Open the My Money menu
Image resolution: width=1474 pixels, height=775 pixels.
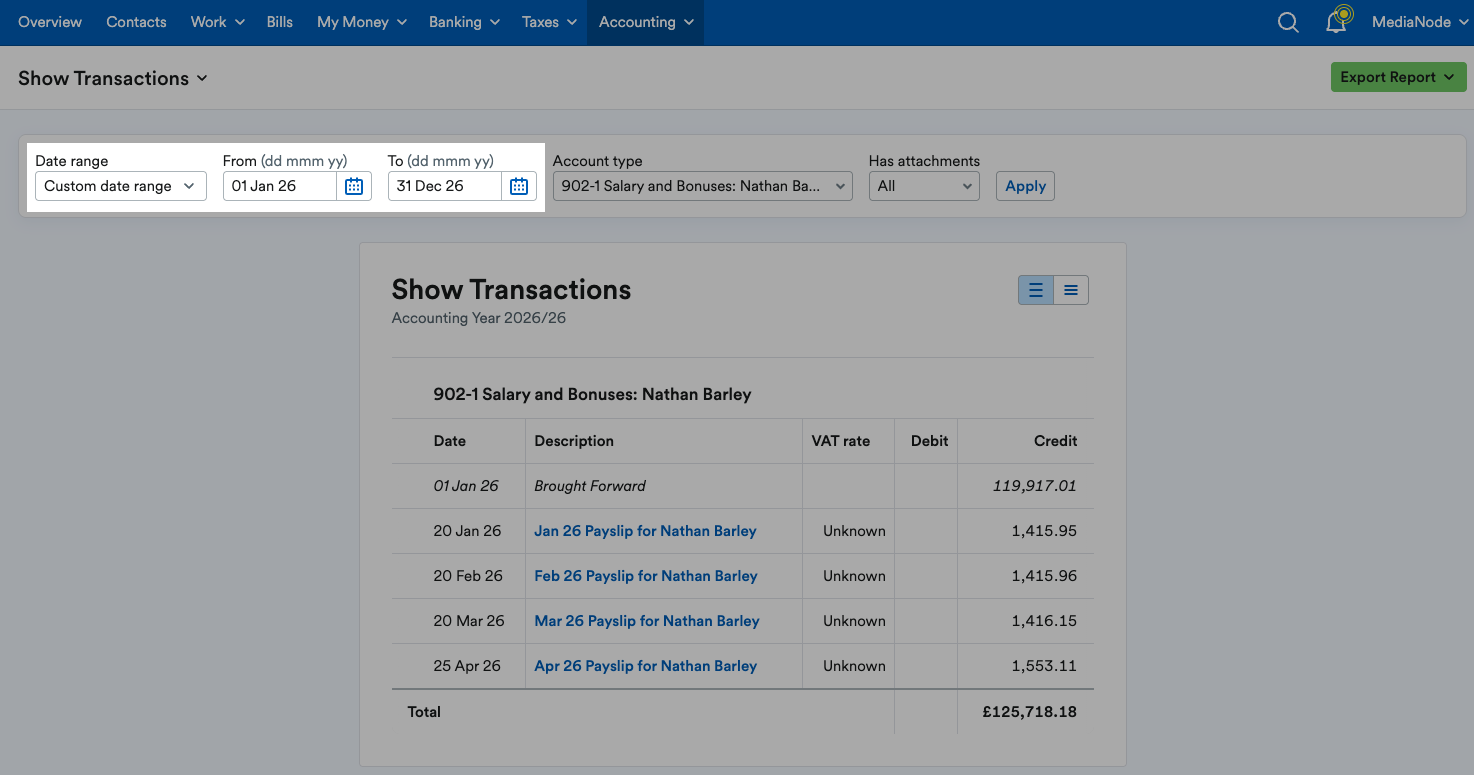click(x=362, y=22)
